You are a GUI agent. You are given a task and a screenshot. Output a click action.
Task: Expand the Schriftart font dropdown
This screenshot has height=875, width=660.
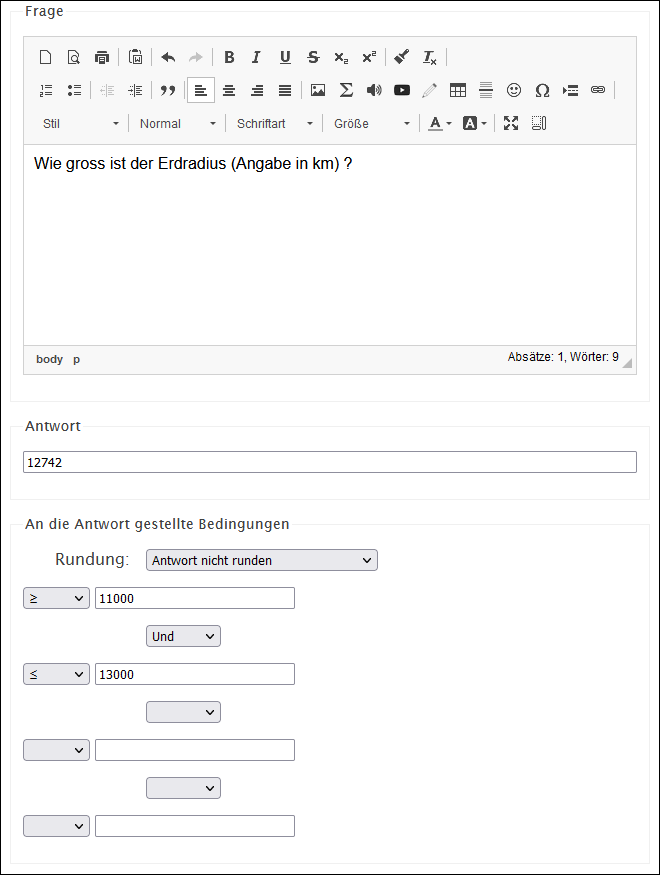pos(274,123)
